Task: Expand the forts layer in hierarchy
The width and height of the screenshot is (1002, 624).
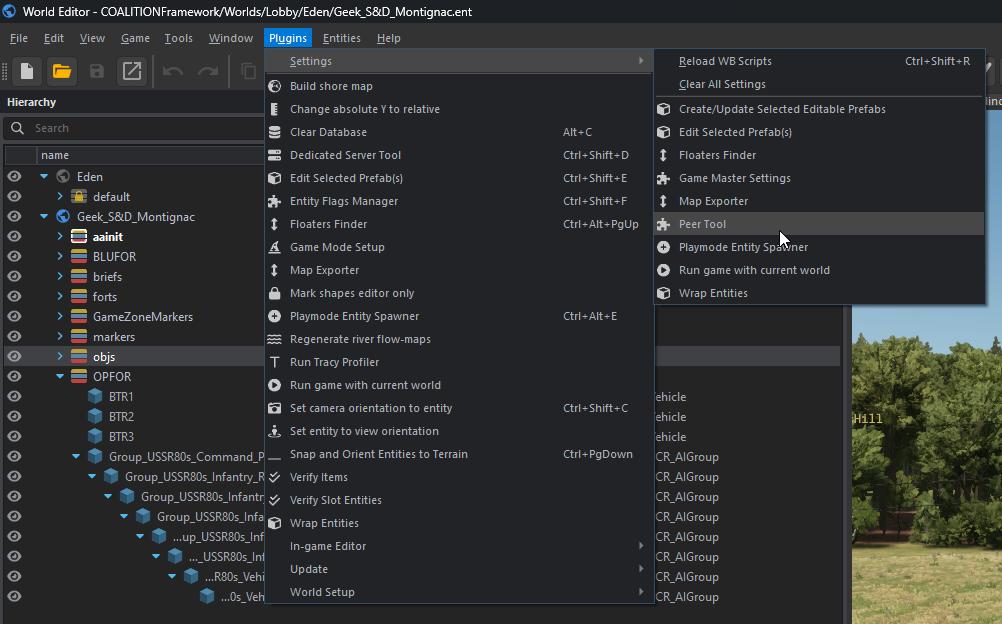Action: click(x=60, y=297)
